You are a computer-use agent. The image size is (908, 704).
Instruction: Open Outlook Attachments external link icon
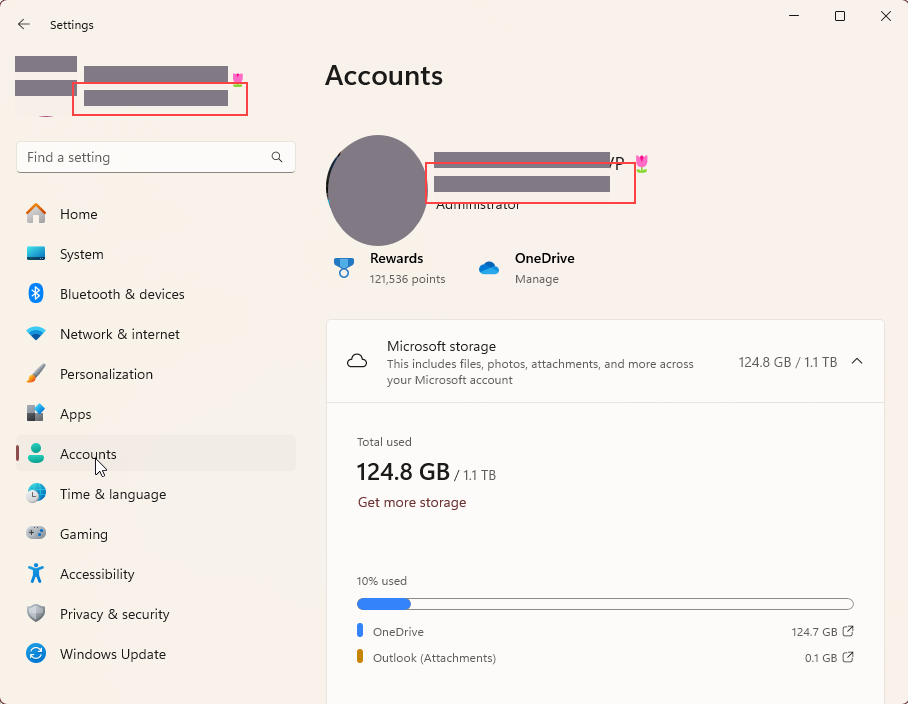click(848, 657)
